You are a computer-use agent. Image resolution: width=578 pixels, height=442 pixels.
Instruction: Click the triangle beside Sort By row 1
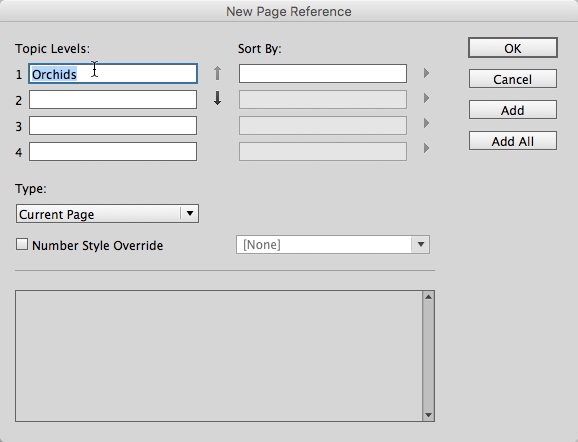[x=426, y=73]
